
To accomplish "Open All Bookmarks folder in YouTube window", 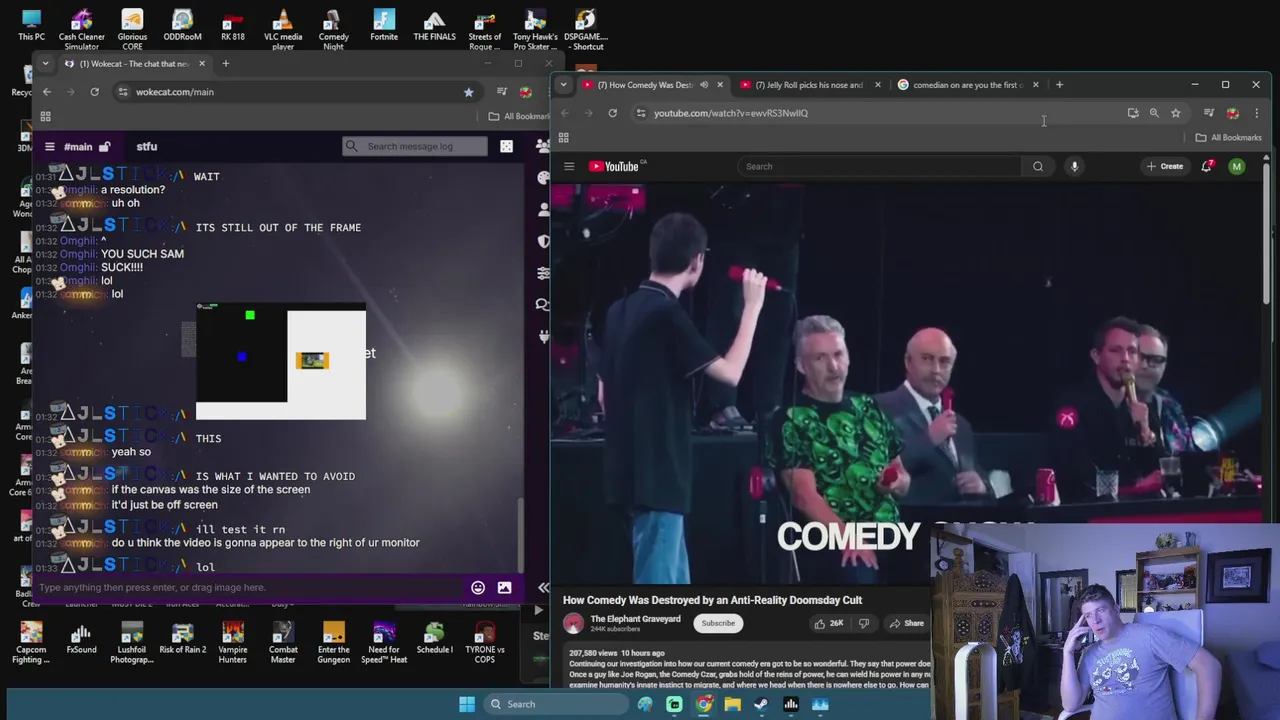I will 1228,138.
